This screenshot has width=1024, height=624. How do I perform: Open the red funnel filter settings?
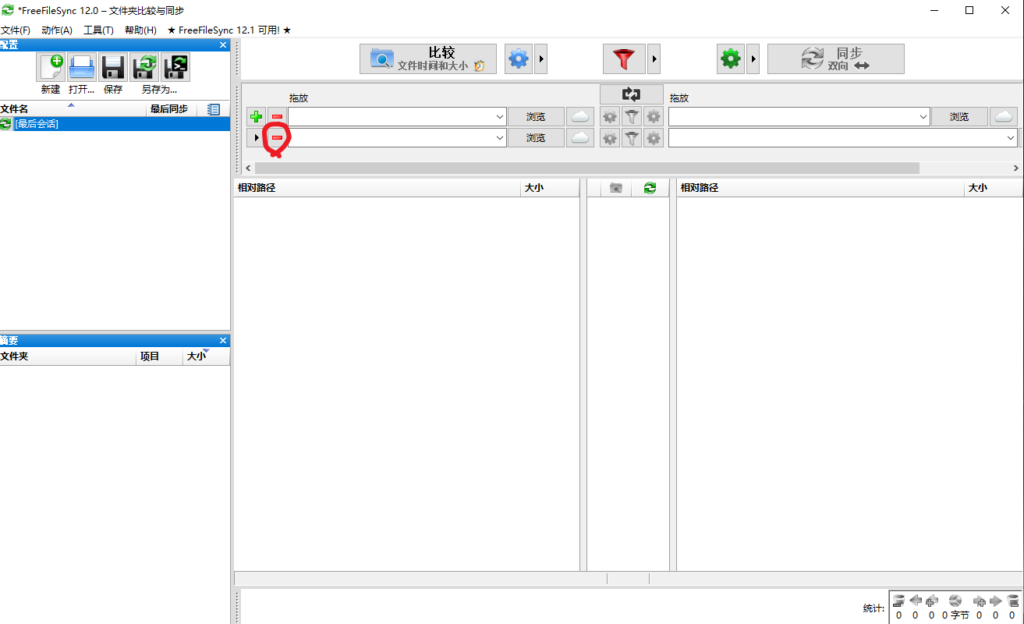coord(624,59)
